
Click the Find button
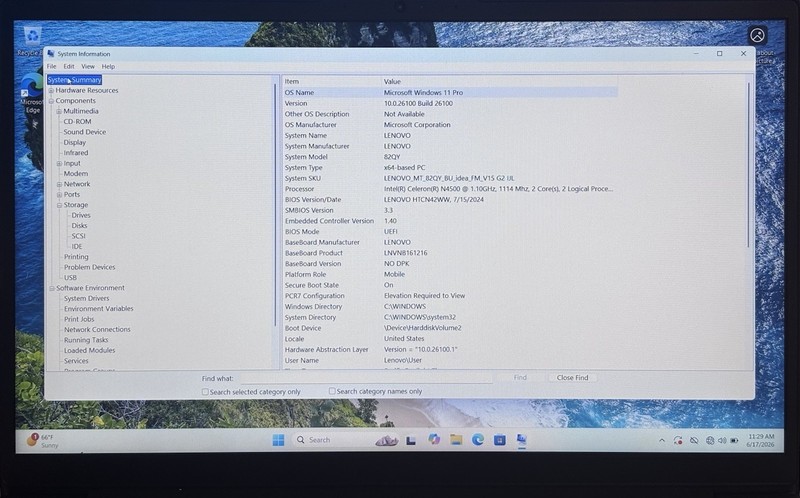[520, 378]
